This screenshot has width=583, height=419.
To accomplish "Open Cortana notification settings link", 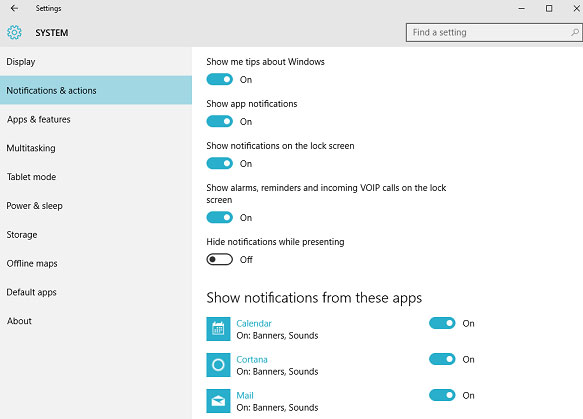I will (252, 360).
